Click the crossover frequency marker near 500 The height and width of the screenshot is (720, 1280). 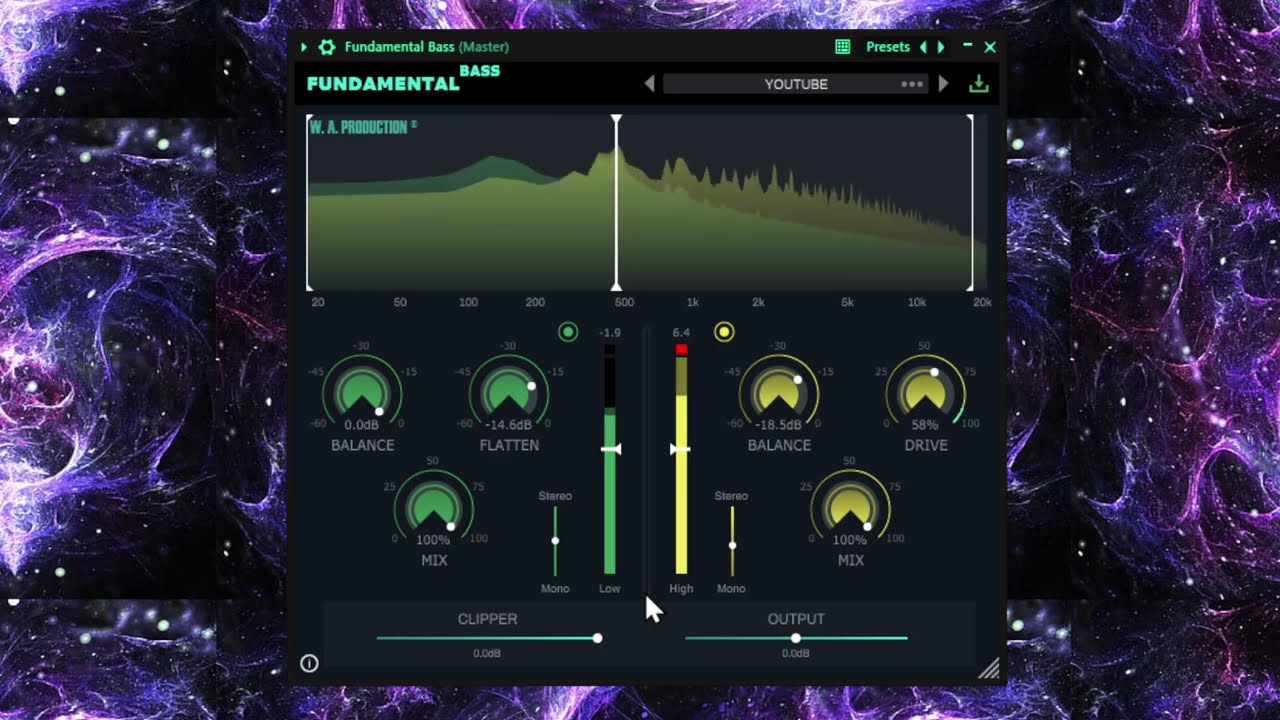(x=616, y=202)
